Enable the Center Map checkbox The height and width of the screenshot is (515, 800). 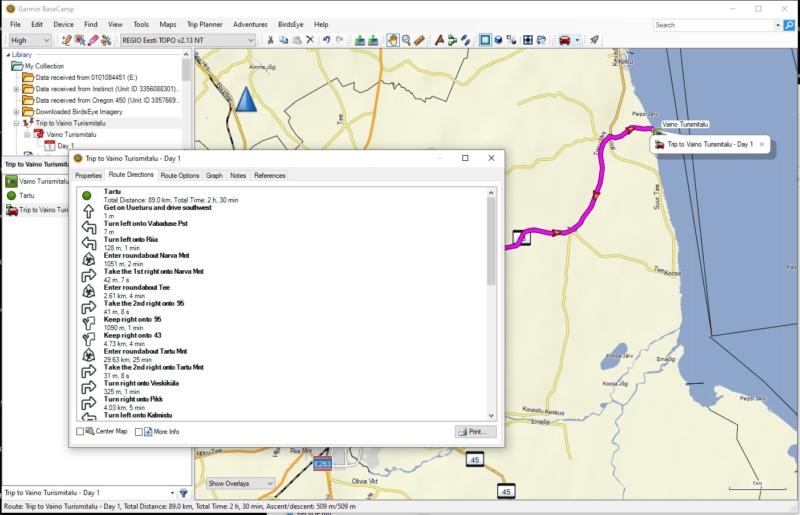81,432
